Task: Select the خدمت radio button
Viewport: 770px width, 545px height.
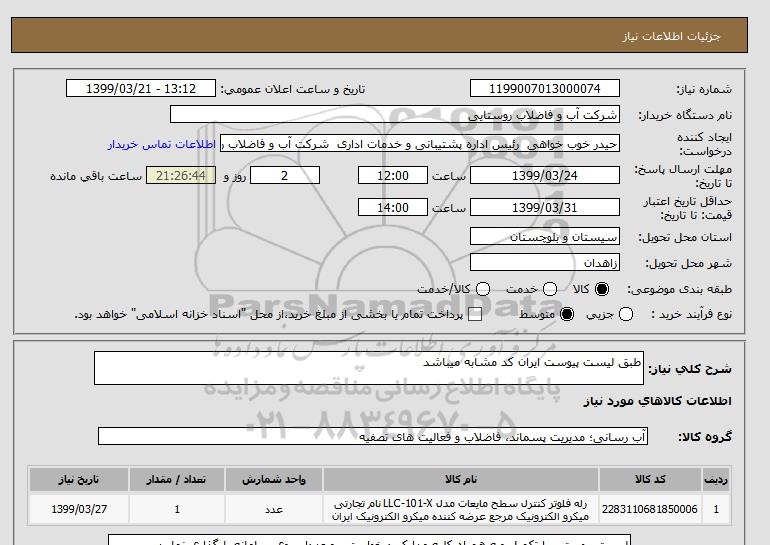Action: coord(550,289)
